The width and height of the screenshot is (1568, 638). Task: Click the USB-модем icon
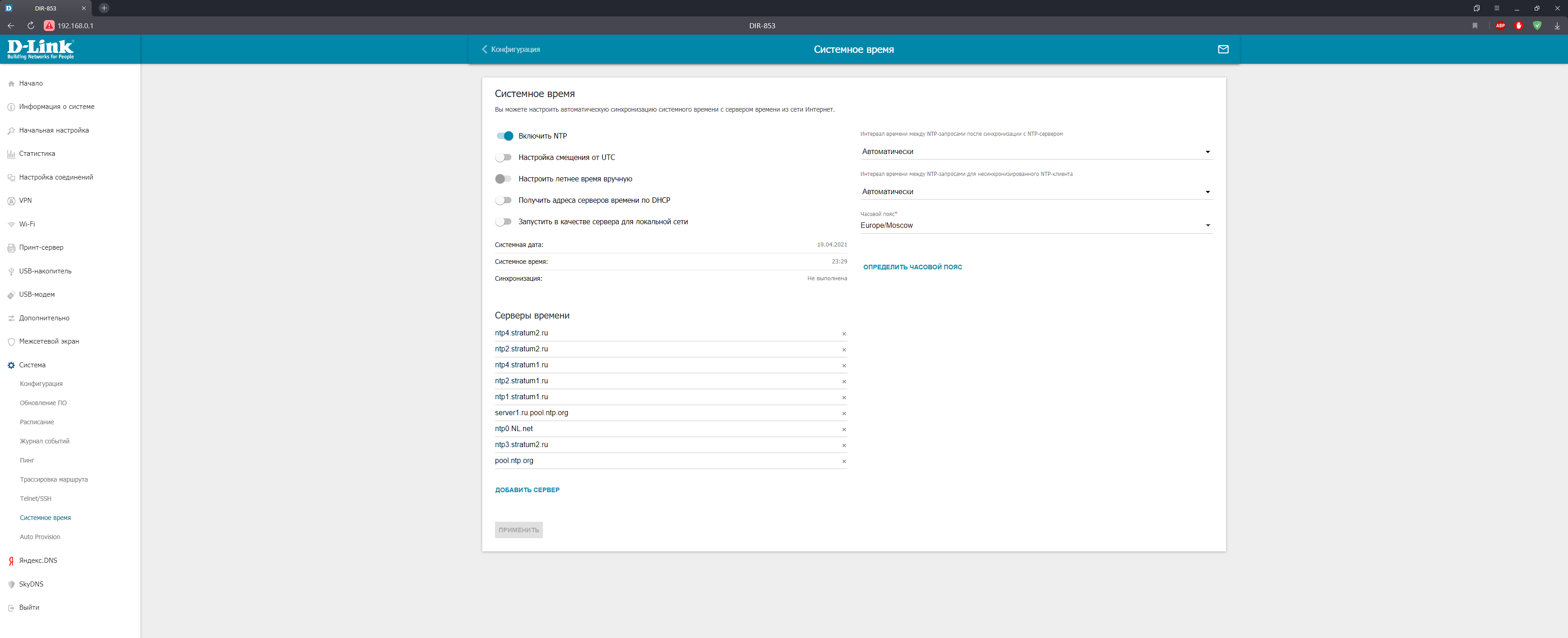tap(11, 295)
